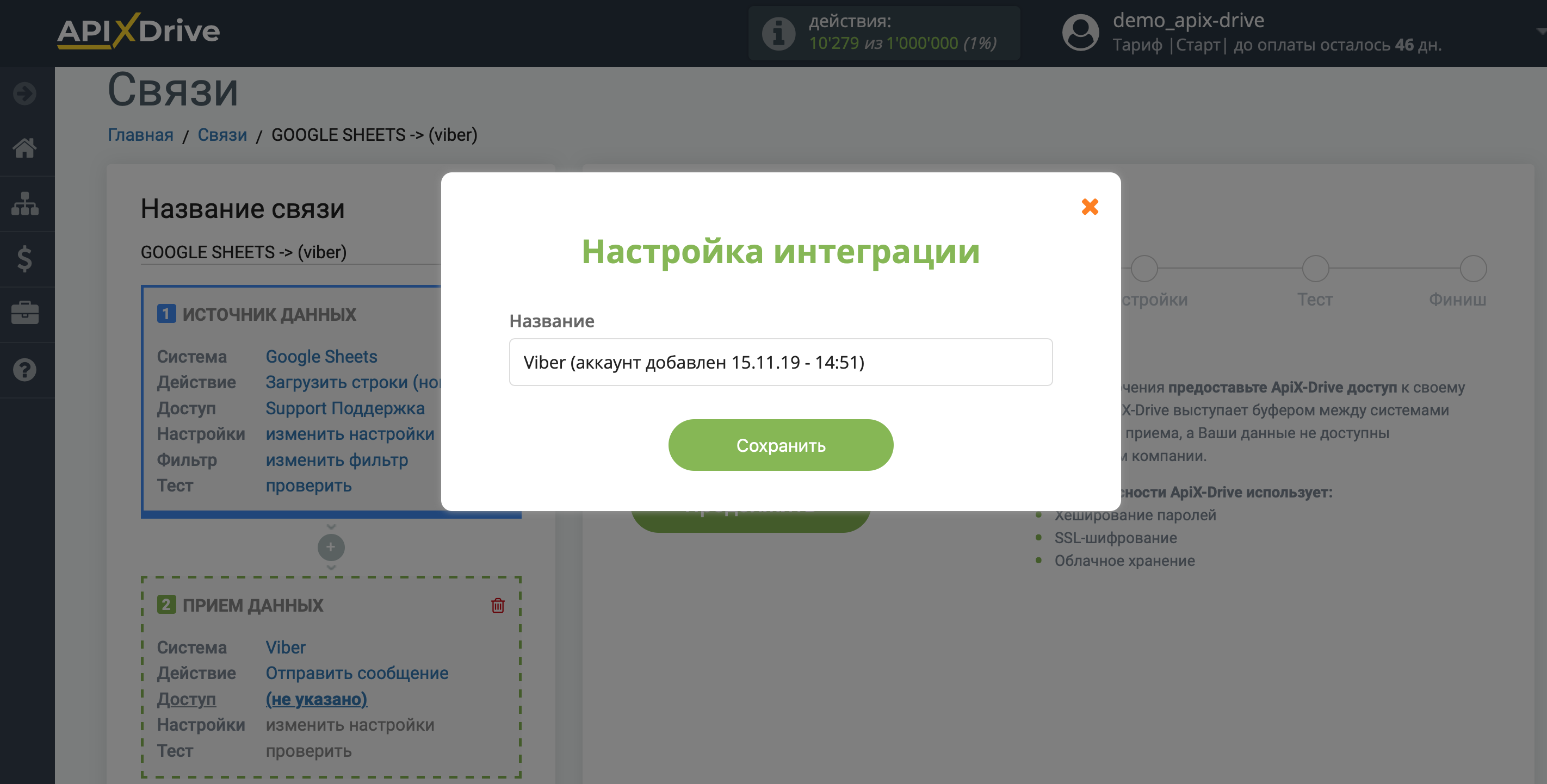
Task: Click the Сохранить button
Action: tap(780, 445)
